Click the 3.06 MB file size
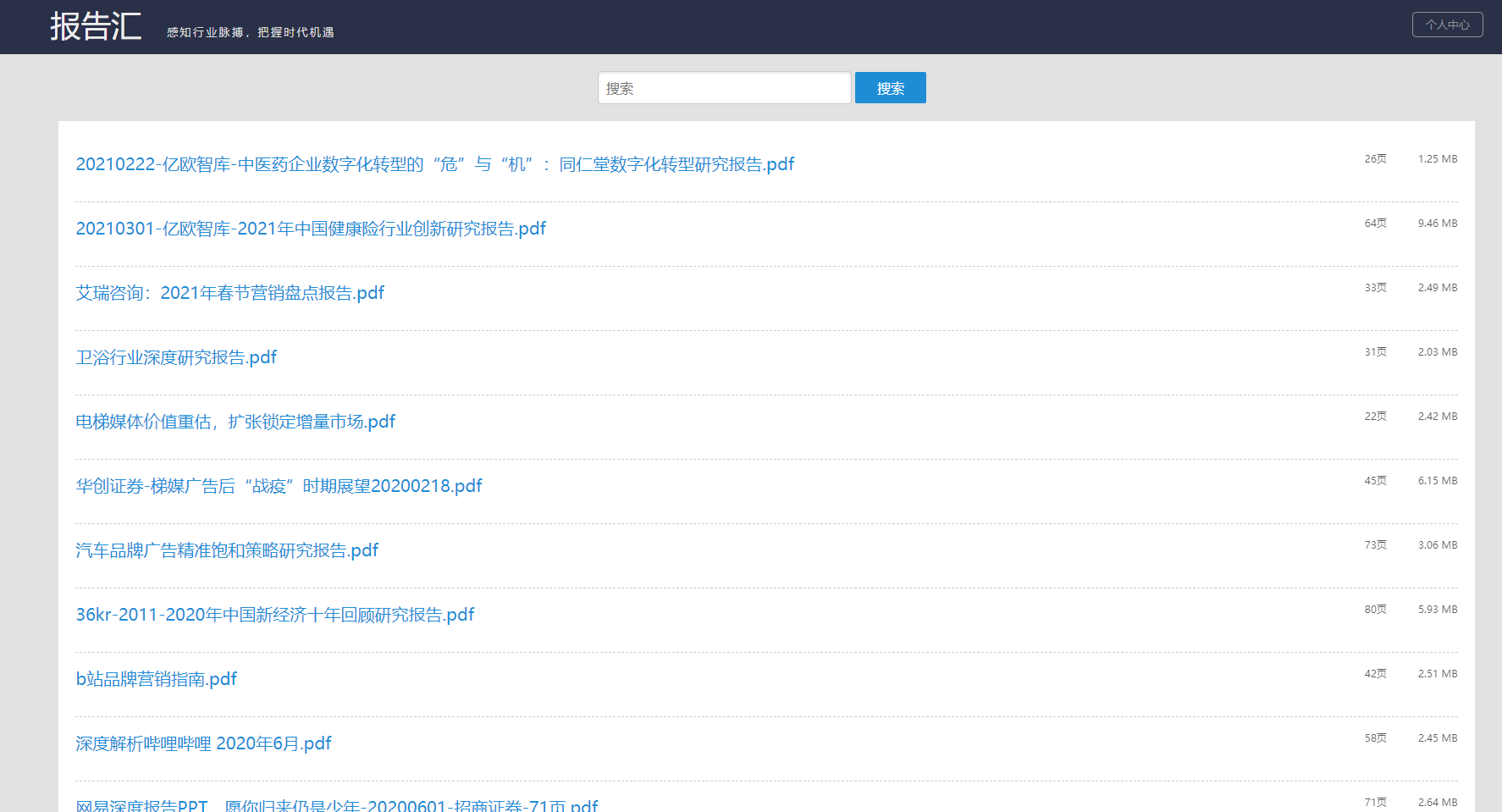The image size is (1502, 812). 1438,545
